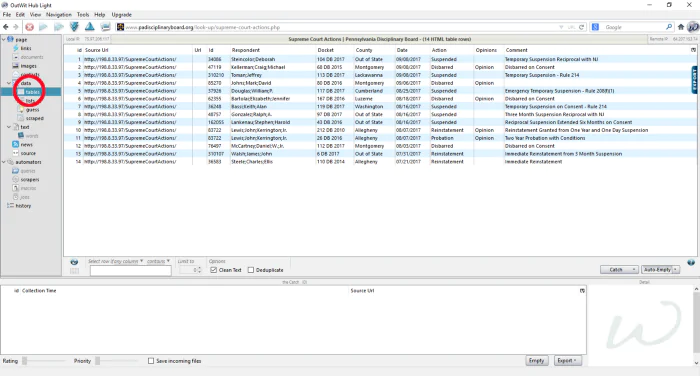This screenshot has height=376, width=700.
Task: Go back with the back arrow
Action: 6,27
